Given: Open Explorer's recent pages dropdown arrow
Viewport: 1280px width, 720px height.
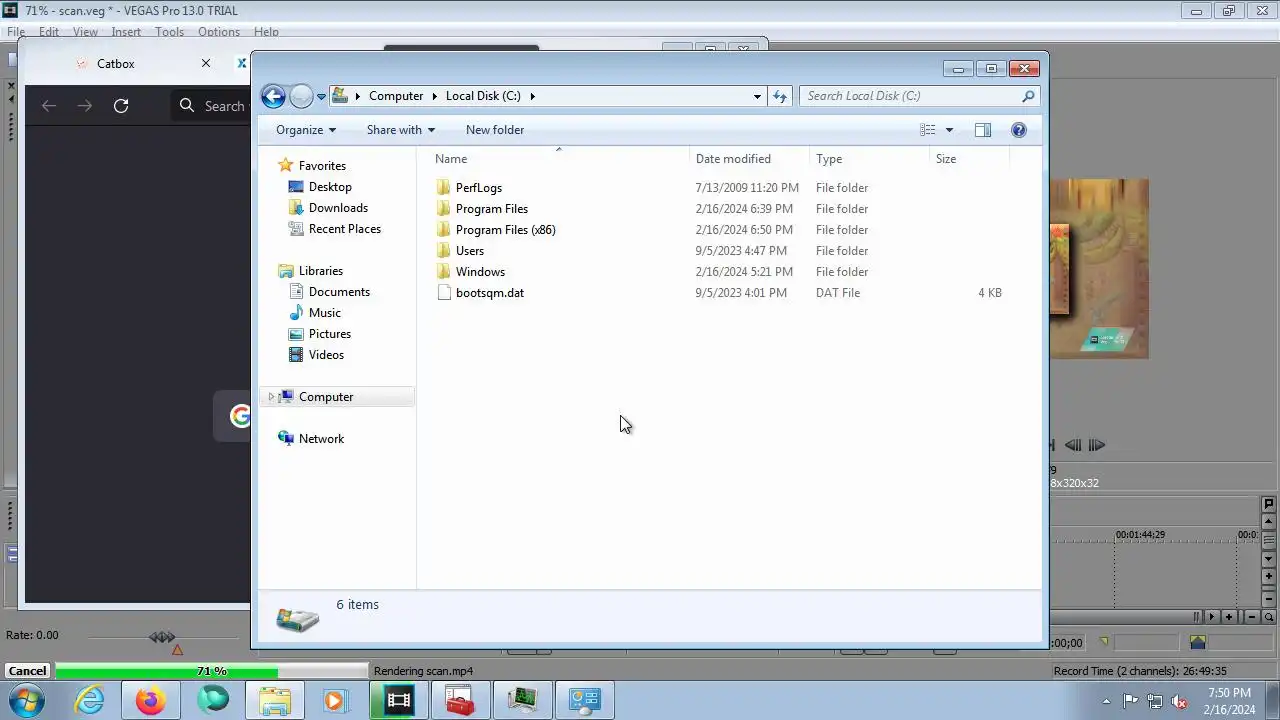Looking at the screenshot, I should (x=321, y=97).
